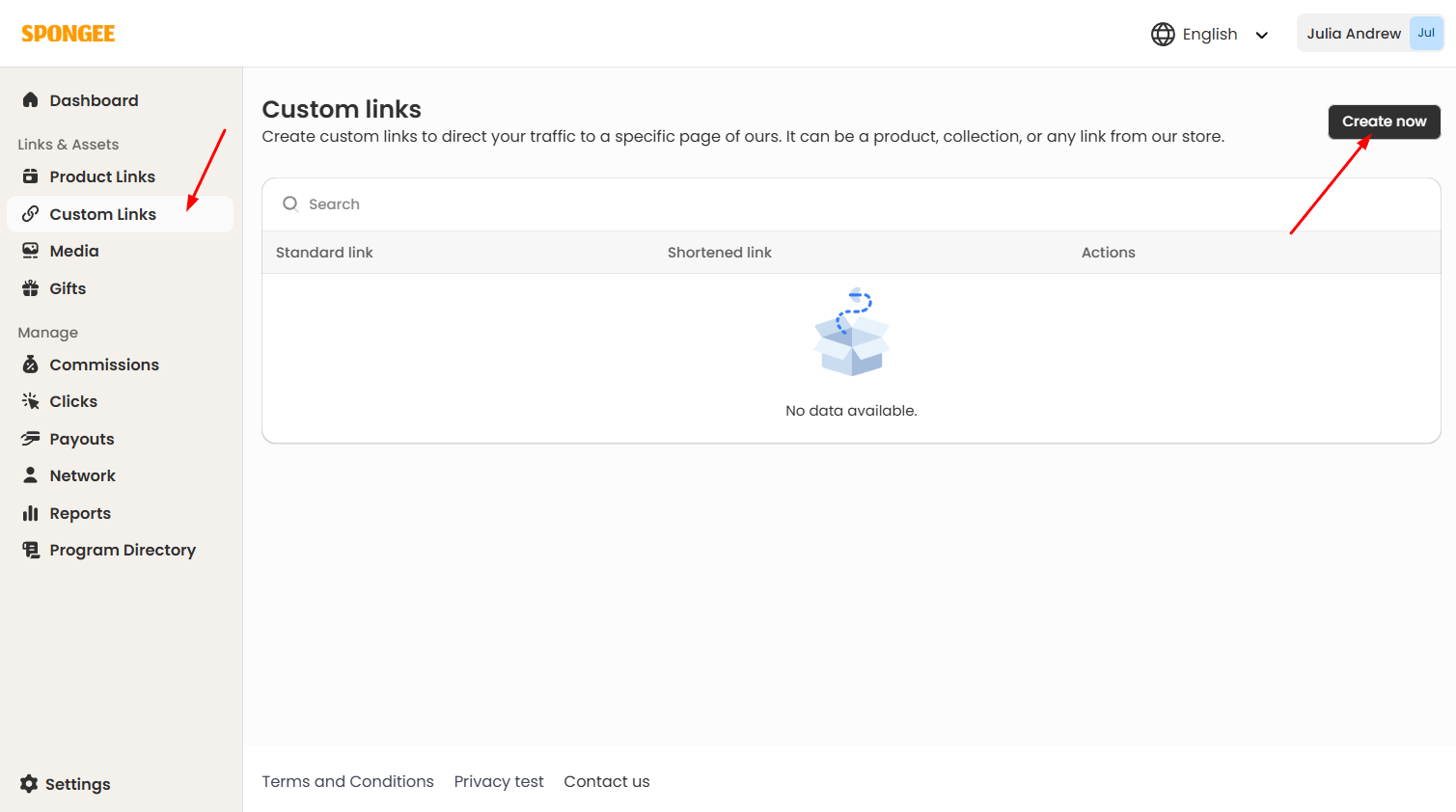Click the Commissions money bag icon
Viewport: 1456px width, 812px height.
click(x=30, y=365)
